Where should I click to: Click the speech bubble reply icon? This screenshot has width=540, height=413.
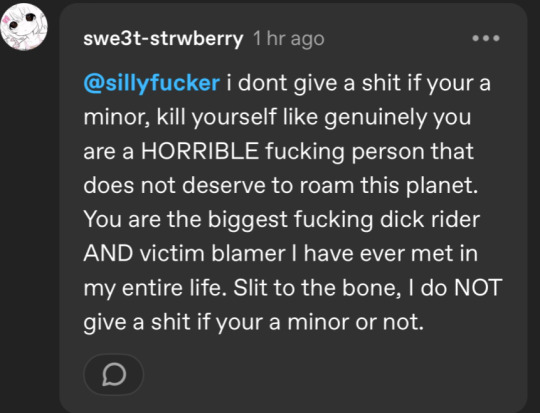pos(114,374)
